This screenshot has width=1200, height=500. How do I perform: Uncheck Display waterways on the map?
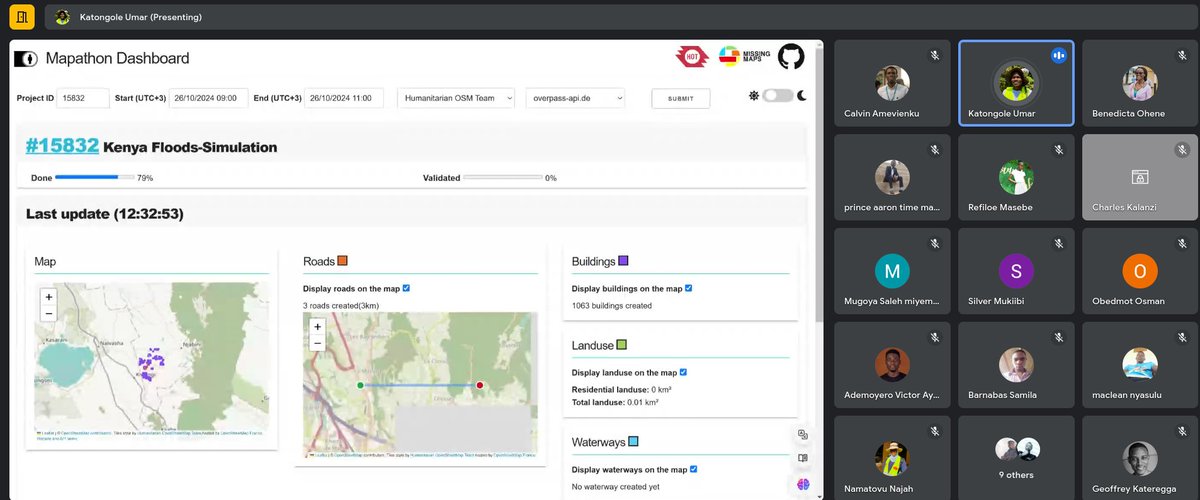click(x=694, y=469)
